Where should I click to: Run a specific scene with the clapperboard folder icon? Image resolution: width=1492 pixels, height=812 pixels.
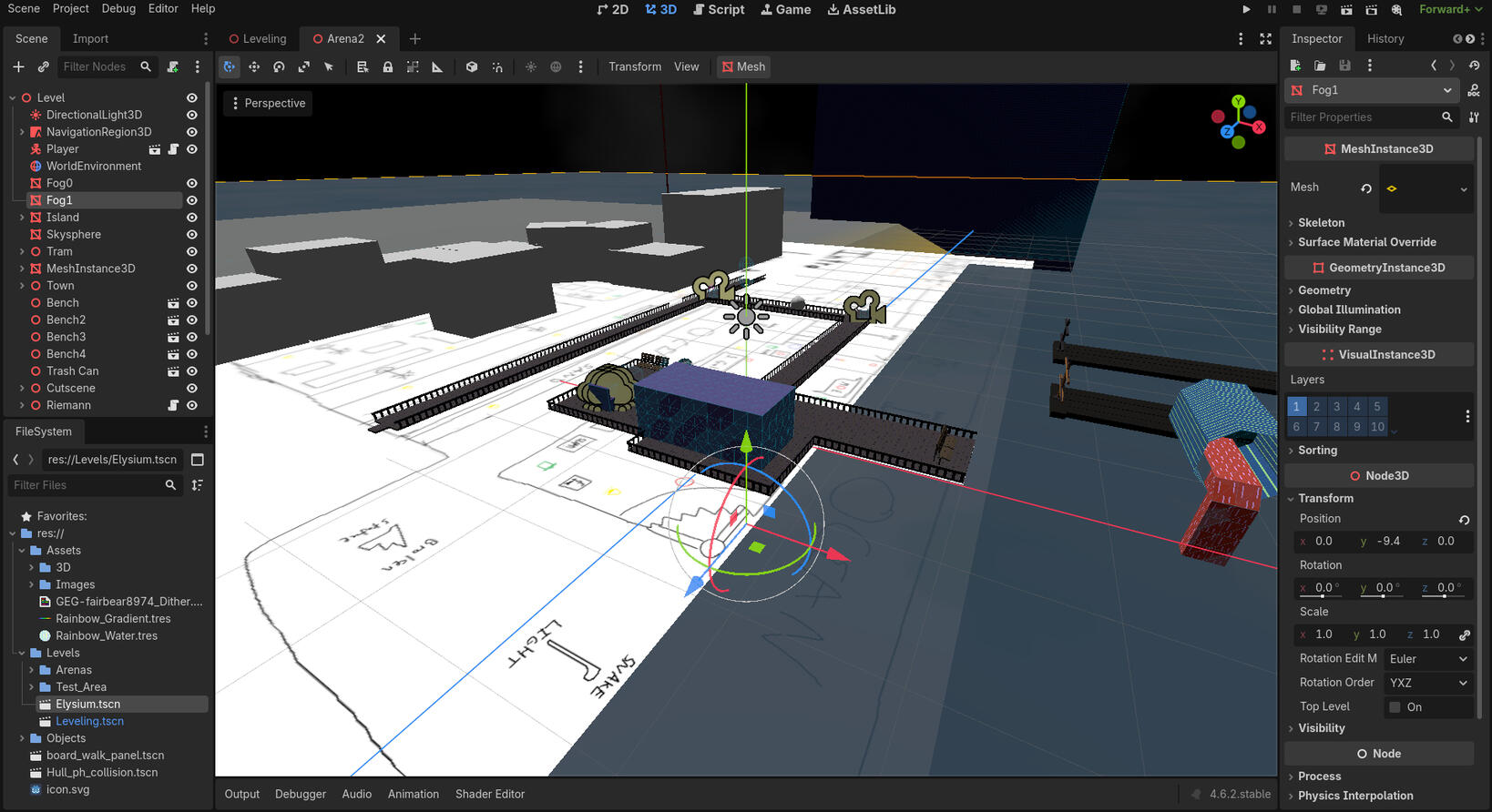coord(1371,9)
